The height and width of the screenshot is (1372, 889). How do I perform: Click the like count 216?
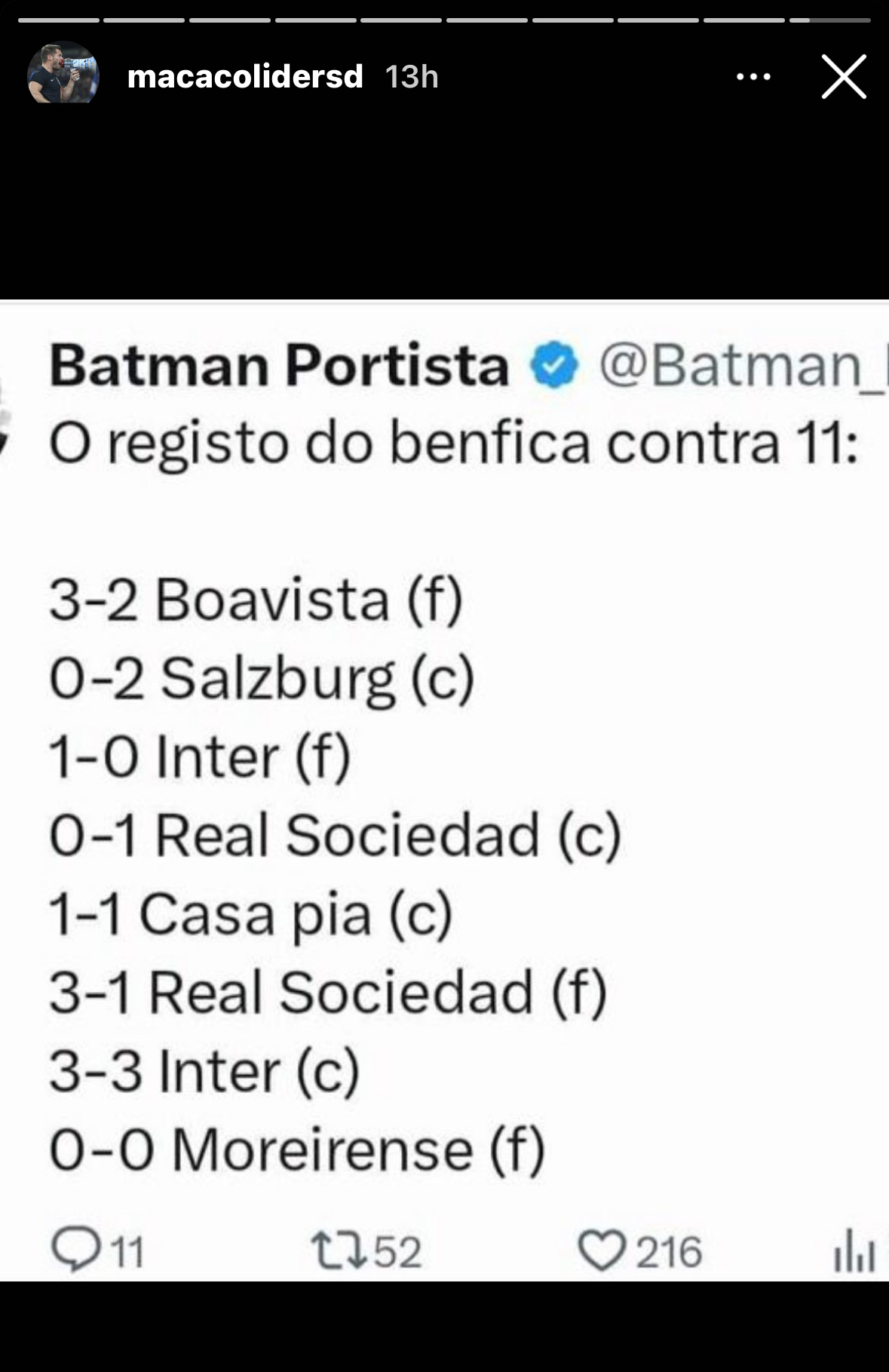click(x=668, y=1251)
